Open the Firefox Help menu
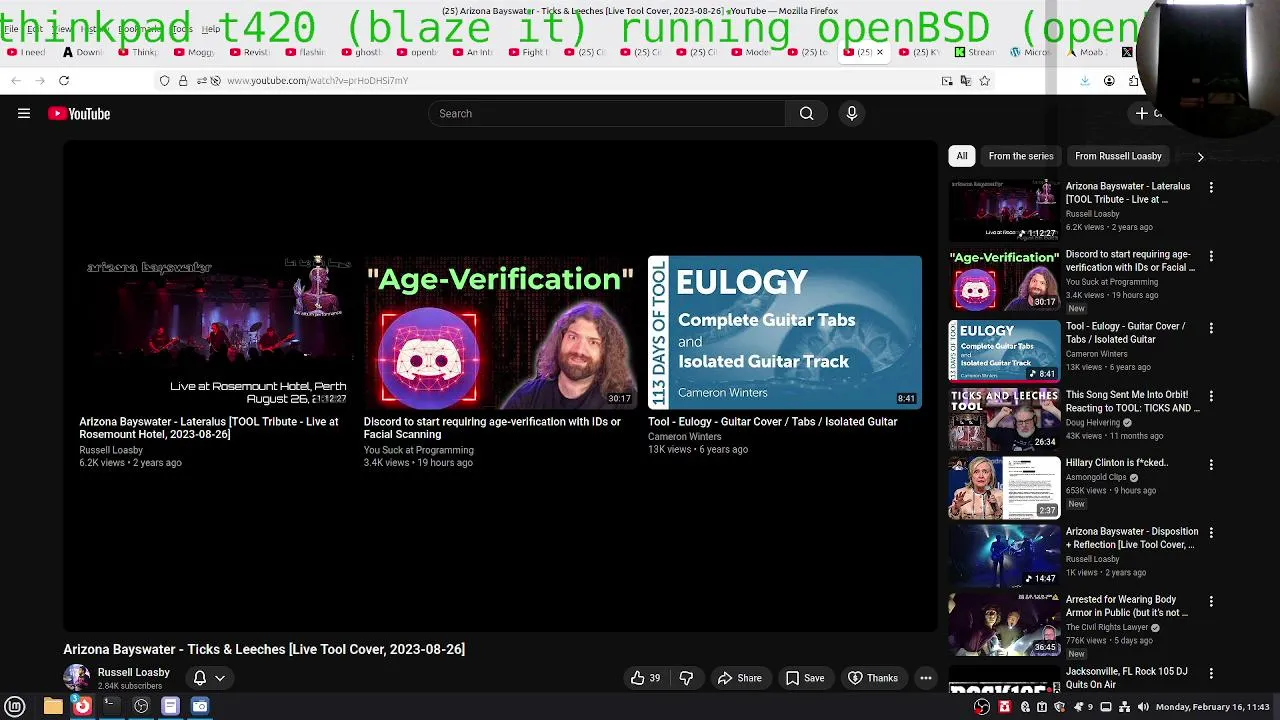The image size is (1280, 720). click(x=211, y=29)
